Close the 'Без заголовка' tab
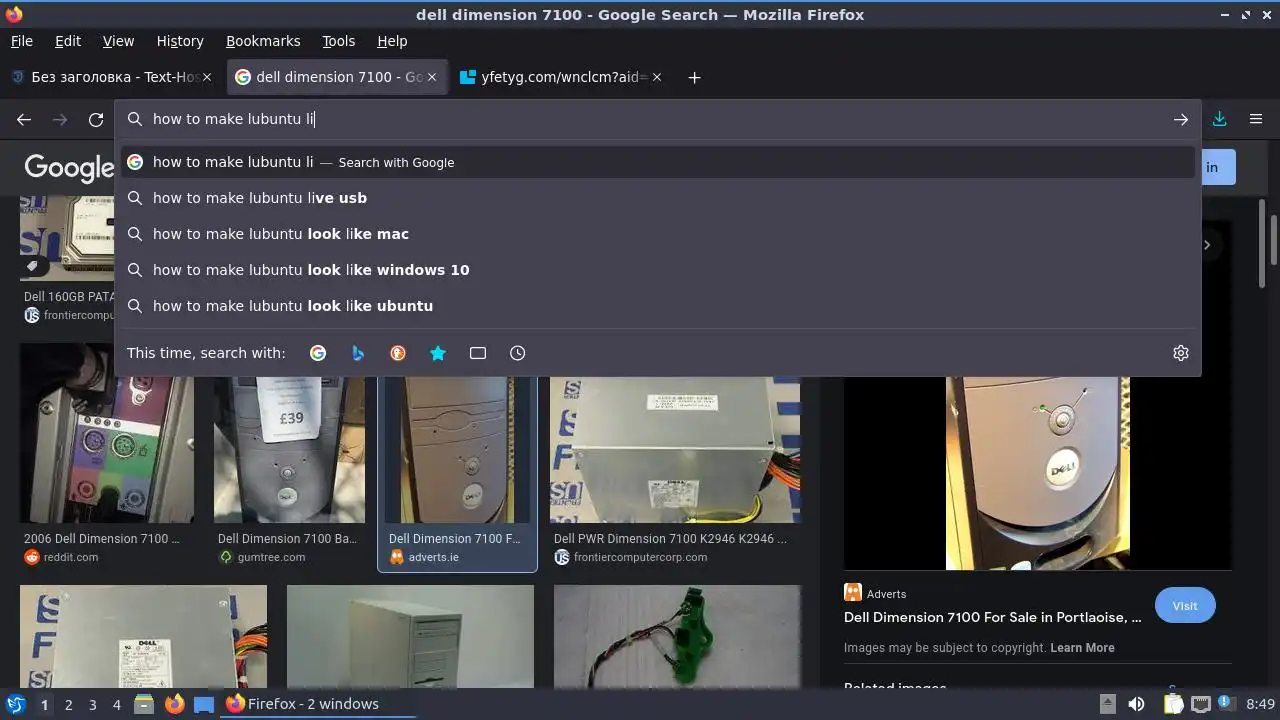The height and width of the screenshot is (720, 1280). [x=207, y=77]
